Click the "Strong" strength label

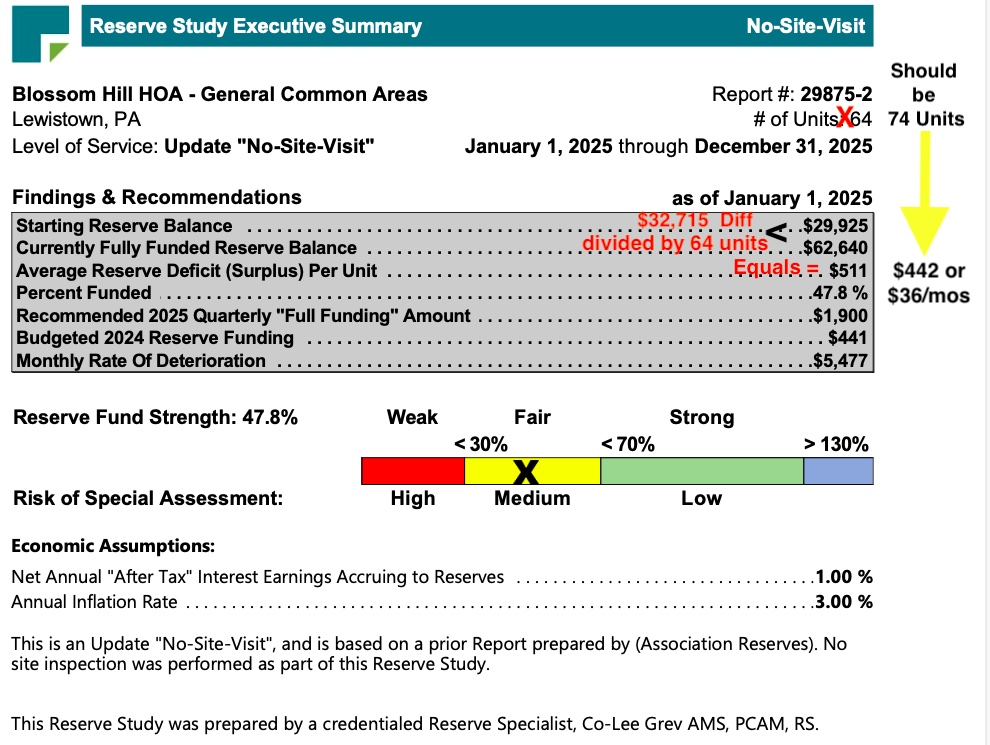[x=701, y=417]
